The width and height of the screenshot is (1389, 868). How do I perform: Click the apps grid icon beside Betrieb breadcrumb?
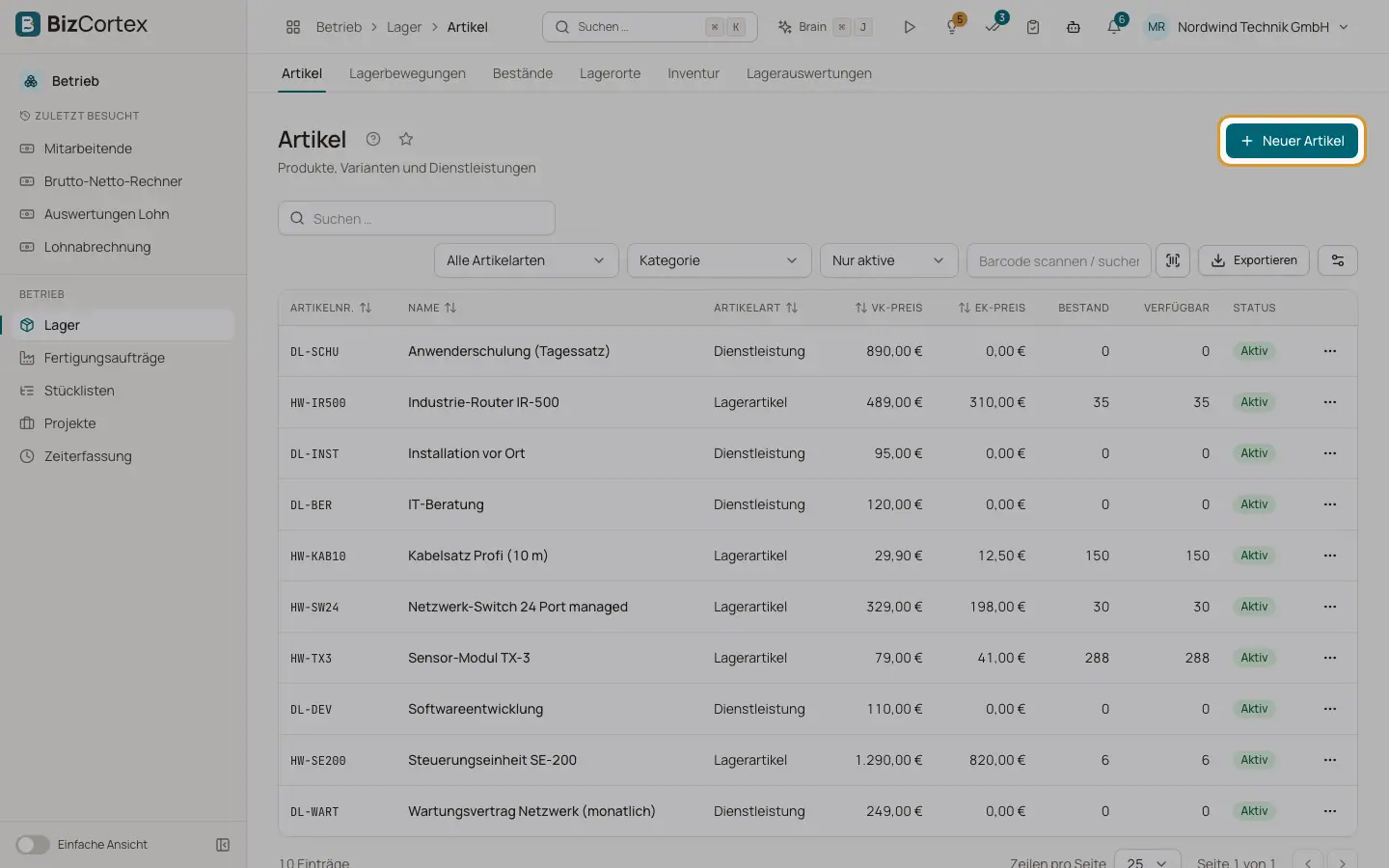coord(293,27)
